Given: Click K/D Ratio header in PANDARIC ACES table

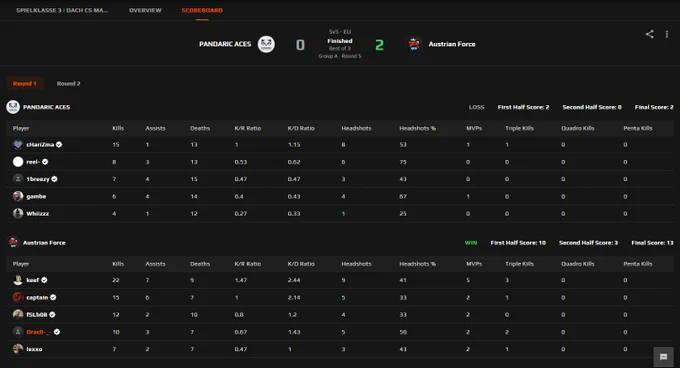Looking at the screenshot, I should click(301, 128).
